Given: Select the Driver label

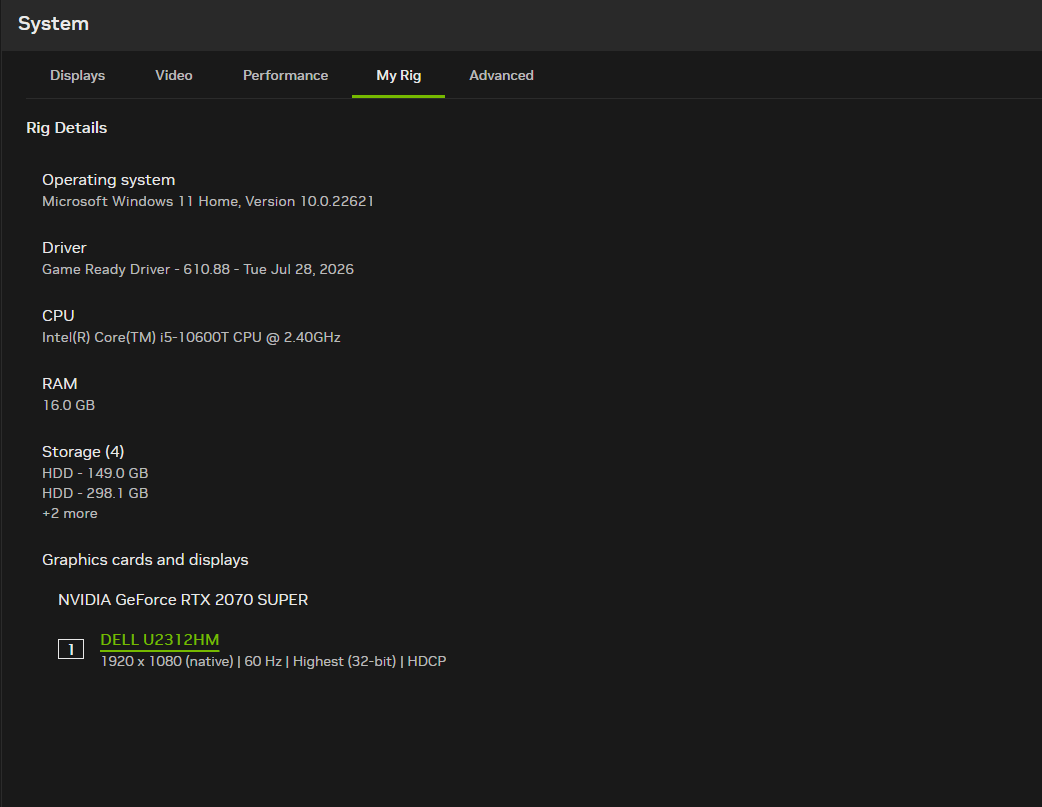Looking at the screenshot, I should (64, 248).
